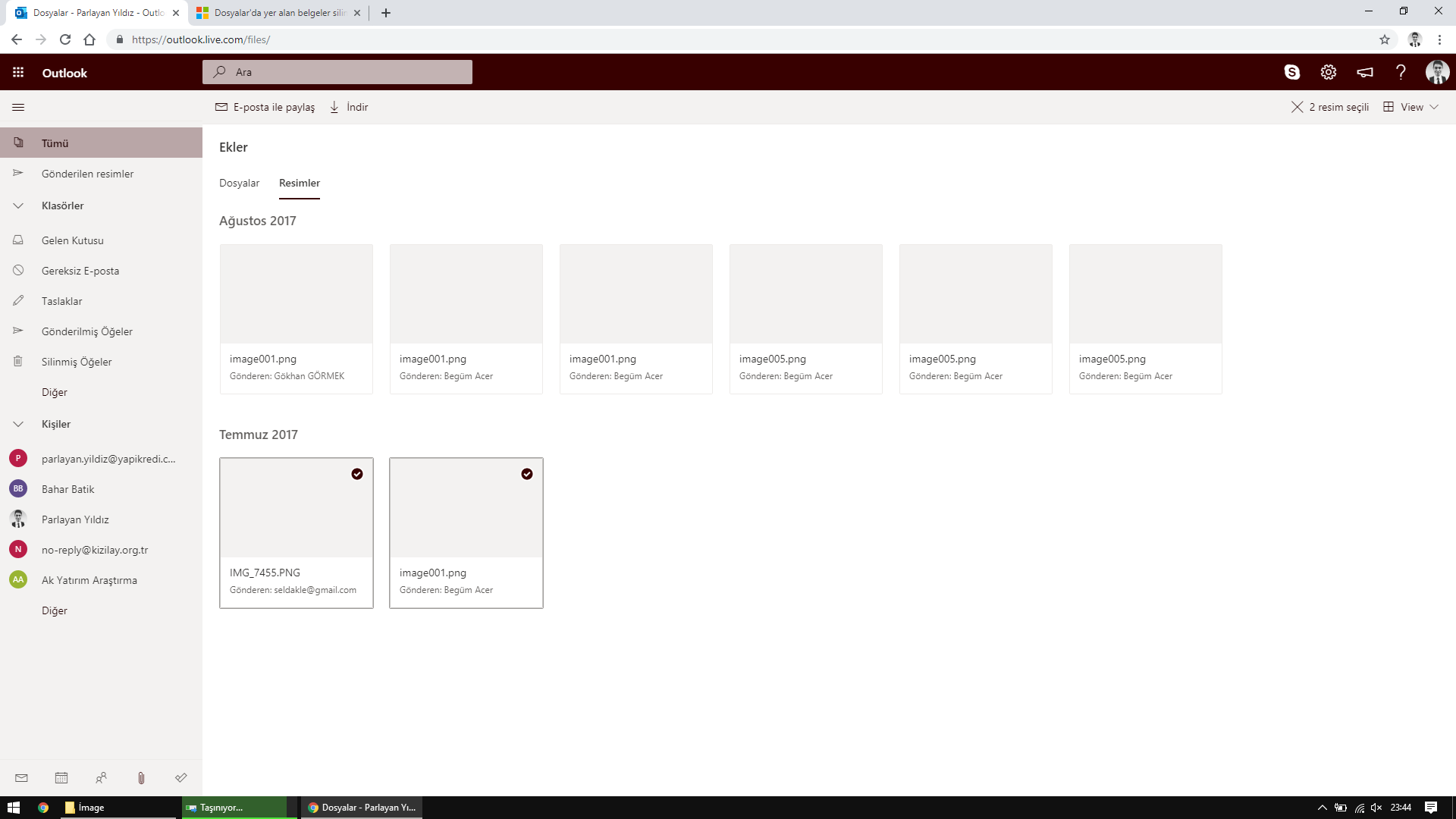Switch to the Dosyalar tab
This screenshot has height=819, width=1456.
click(240, 183)
